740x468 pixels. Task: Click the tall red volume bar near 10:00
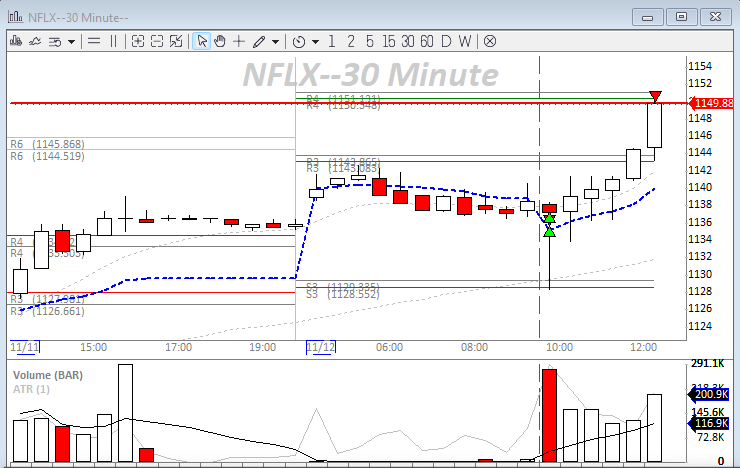click(x=549, y=415)
